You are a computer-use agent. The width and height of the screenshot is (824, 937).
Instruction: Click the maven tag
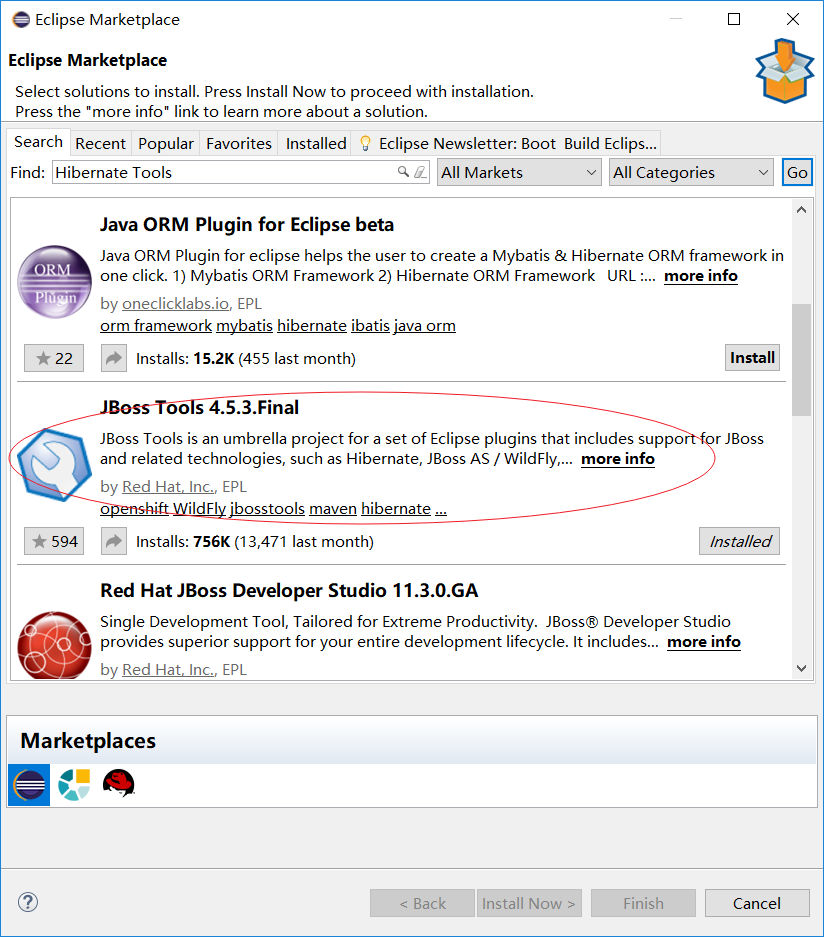coord(333,509)
